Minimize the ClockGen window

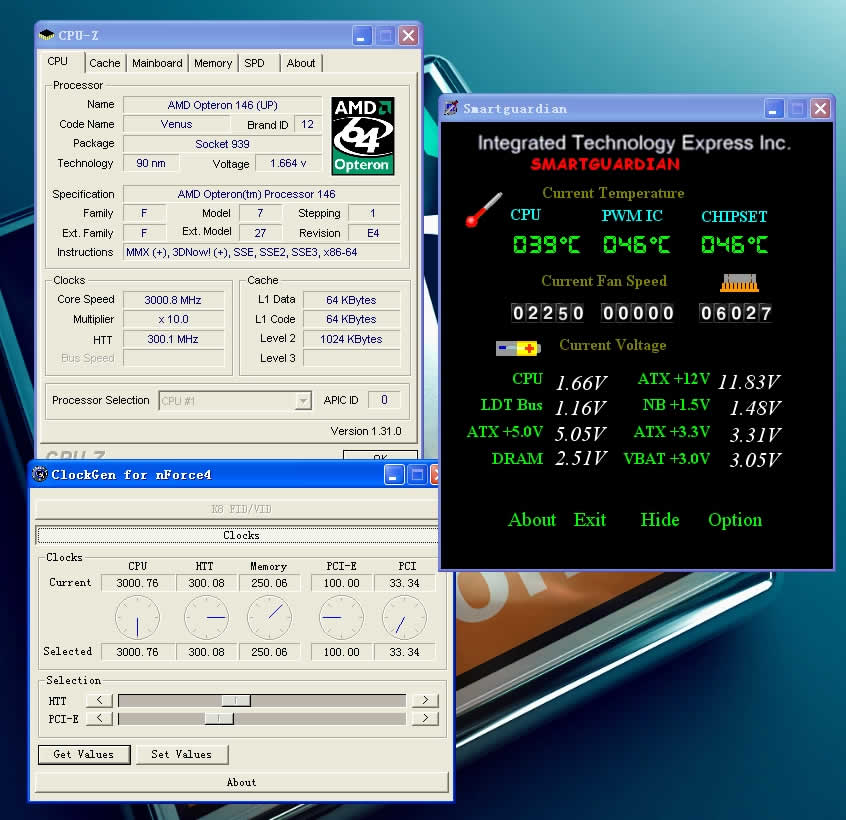pyautogui.click(x=394, y=475)
